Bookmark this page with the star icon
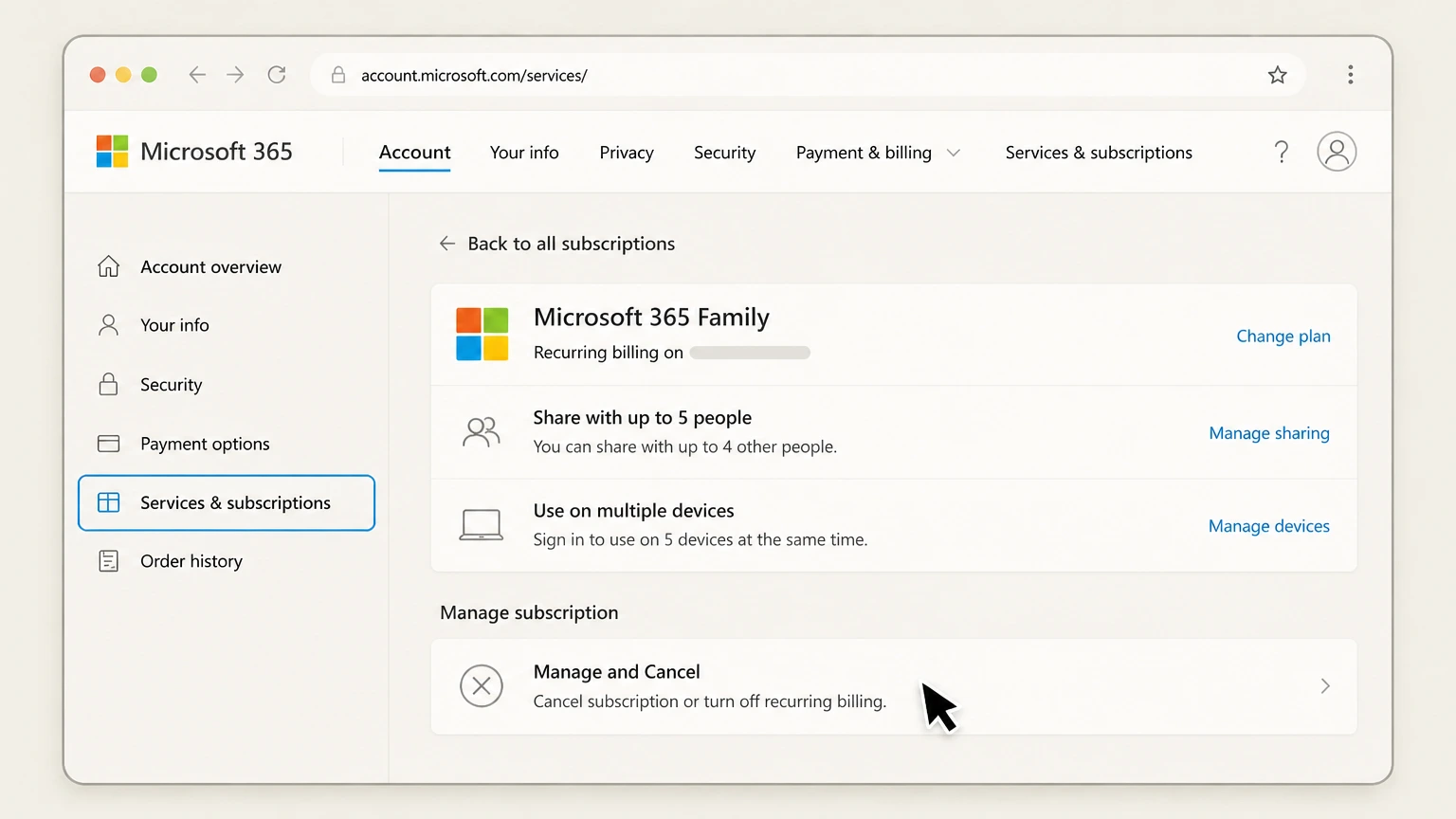Image resolution: width=1456 pixels, height=819 pixels. pyautogui.click(x=1278, y=75)
